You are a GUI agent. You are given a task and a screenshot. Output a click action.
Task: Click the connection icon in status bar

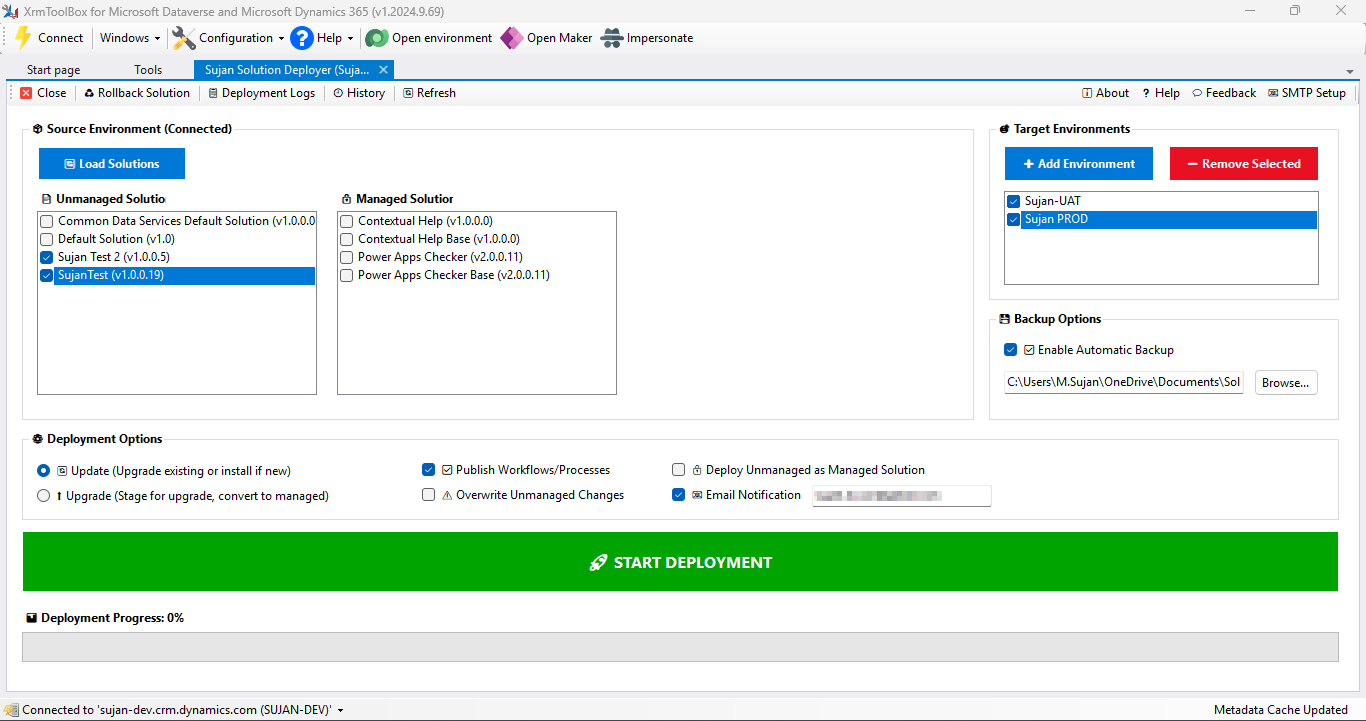[11, 710]
